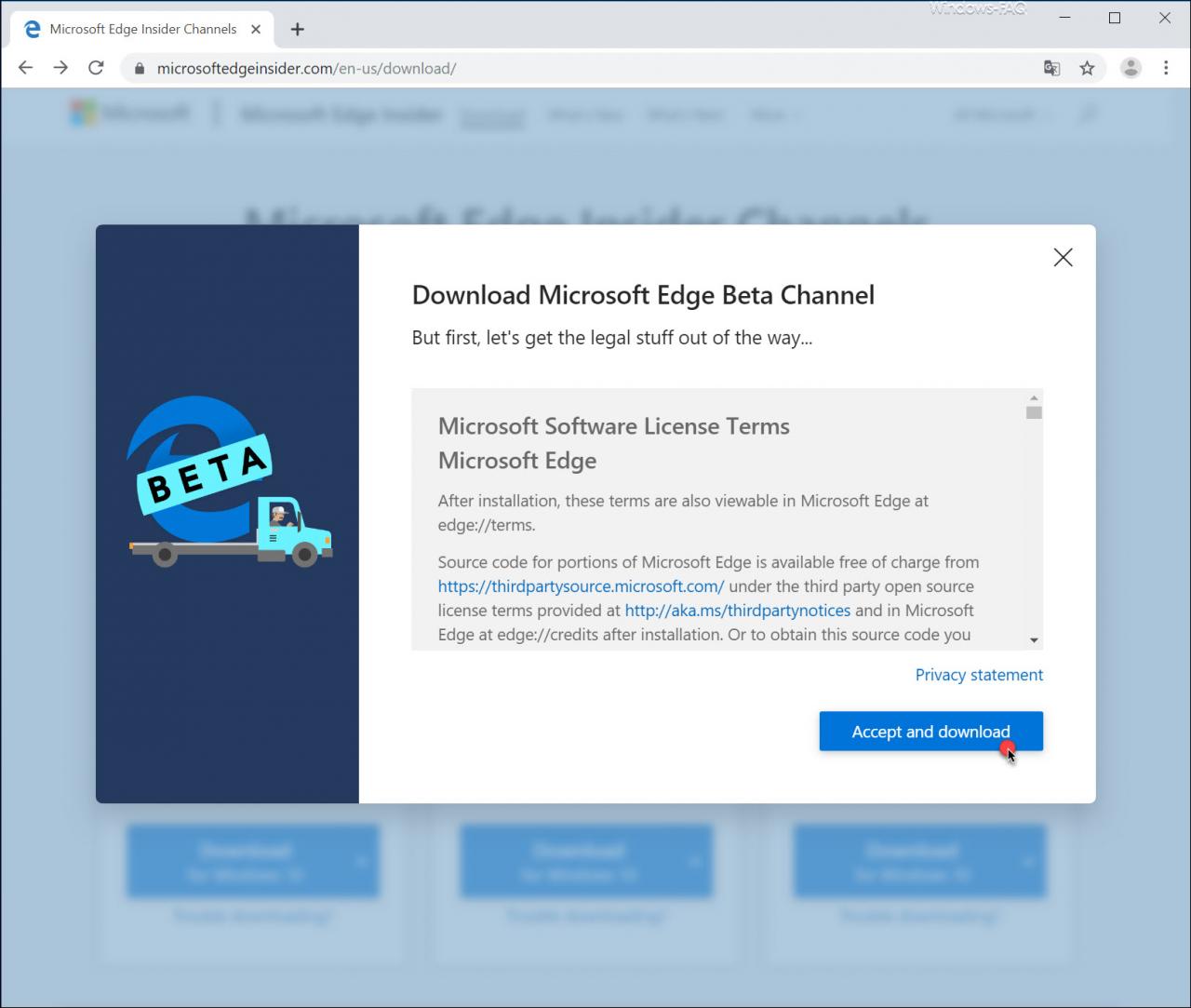Accept the terms and download Edge Beta
The height and width of the screenshot is (1008, 1191).
(930, 732)
